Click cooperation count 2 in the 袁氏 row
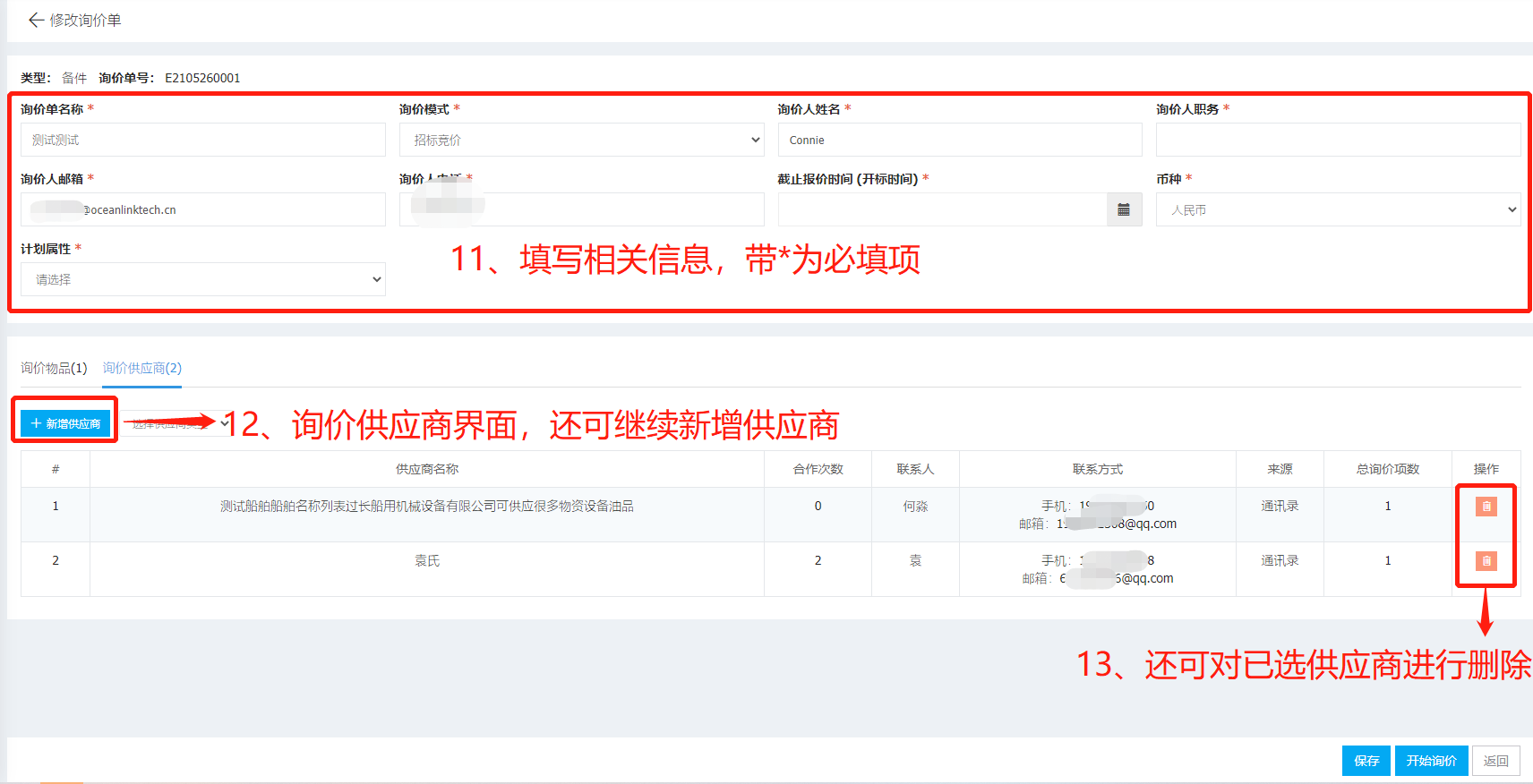The width and height of the screenshot is (1533, 784). 818,561
